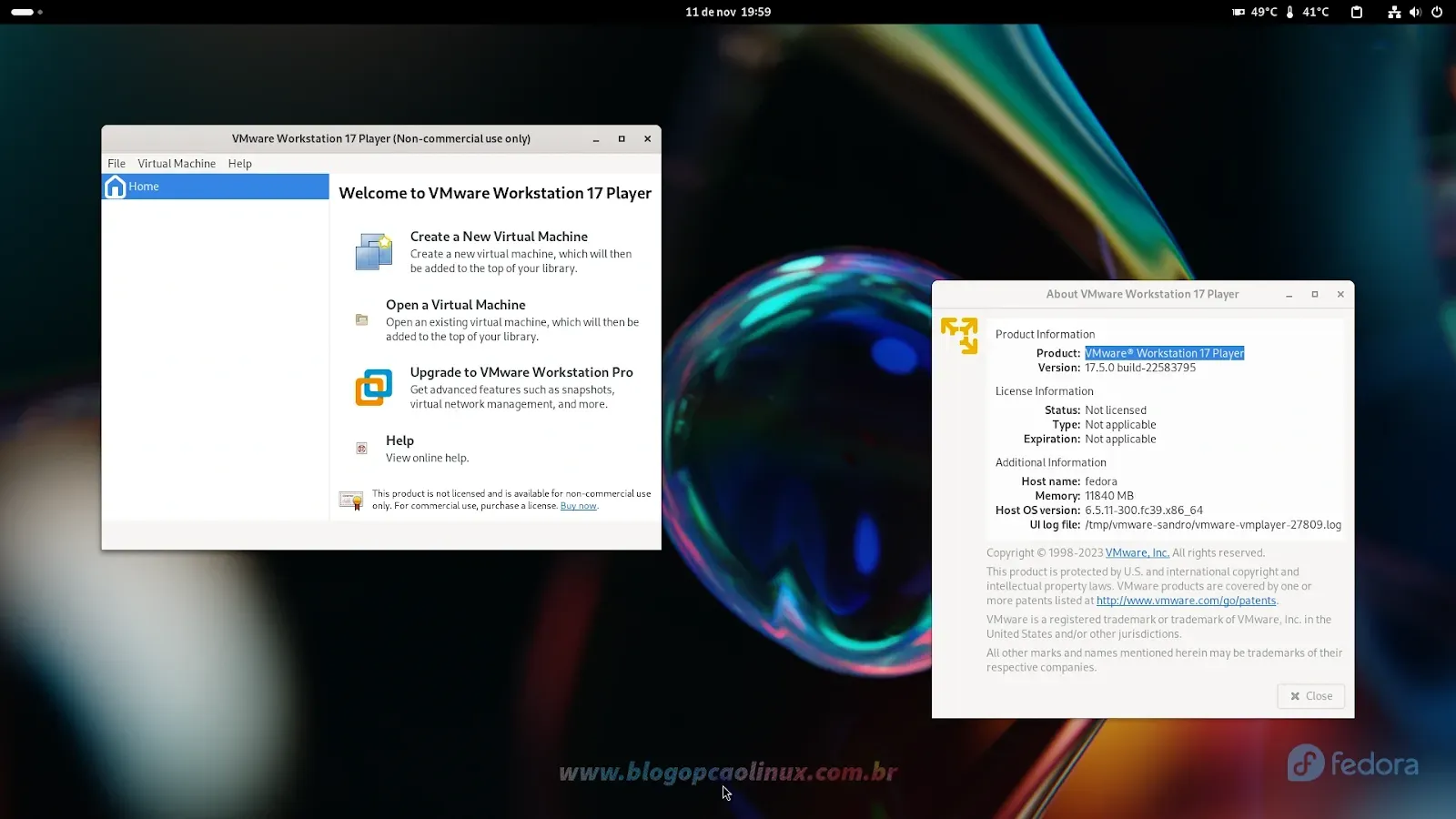Click the VMware, Inc. link

click(1137, 553)
